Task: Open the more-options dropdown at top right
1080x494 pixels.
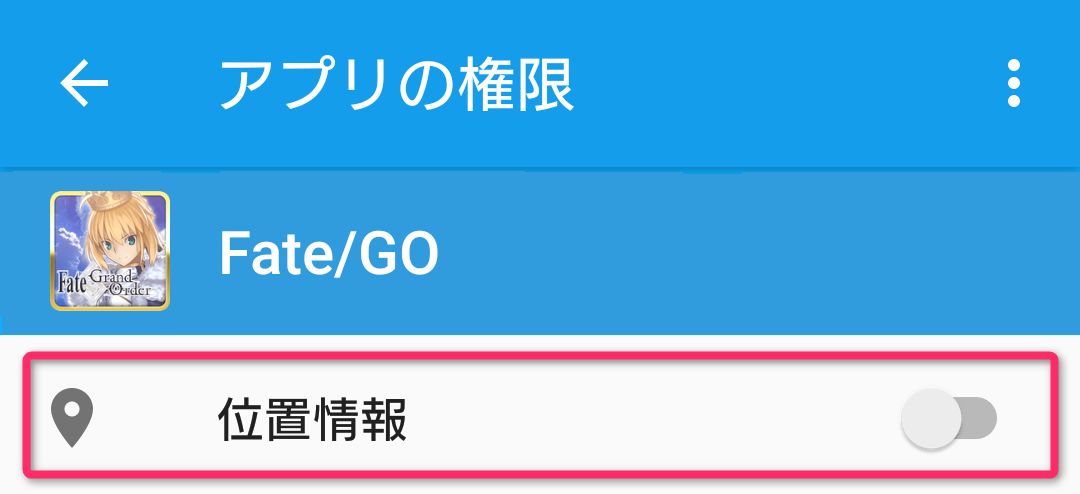Action: click(x=1014, y=83)
